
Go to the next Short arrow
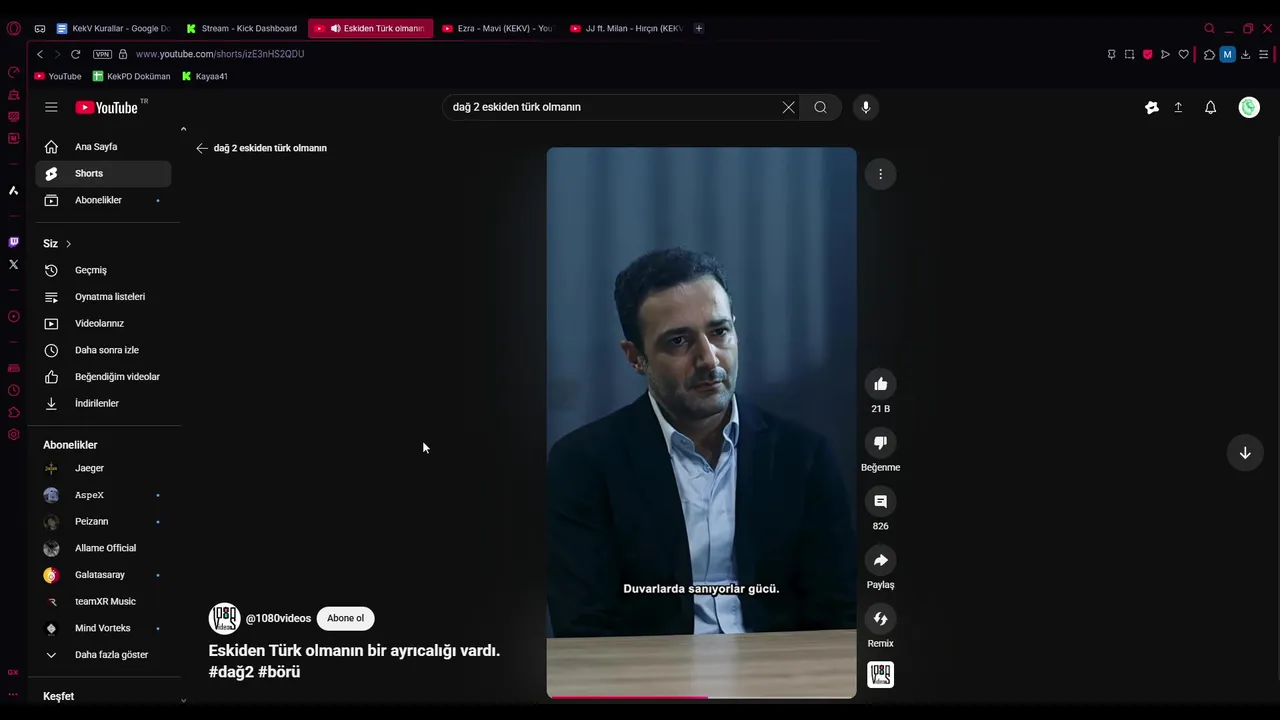click(x=1245, y=453)
